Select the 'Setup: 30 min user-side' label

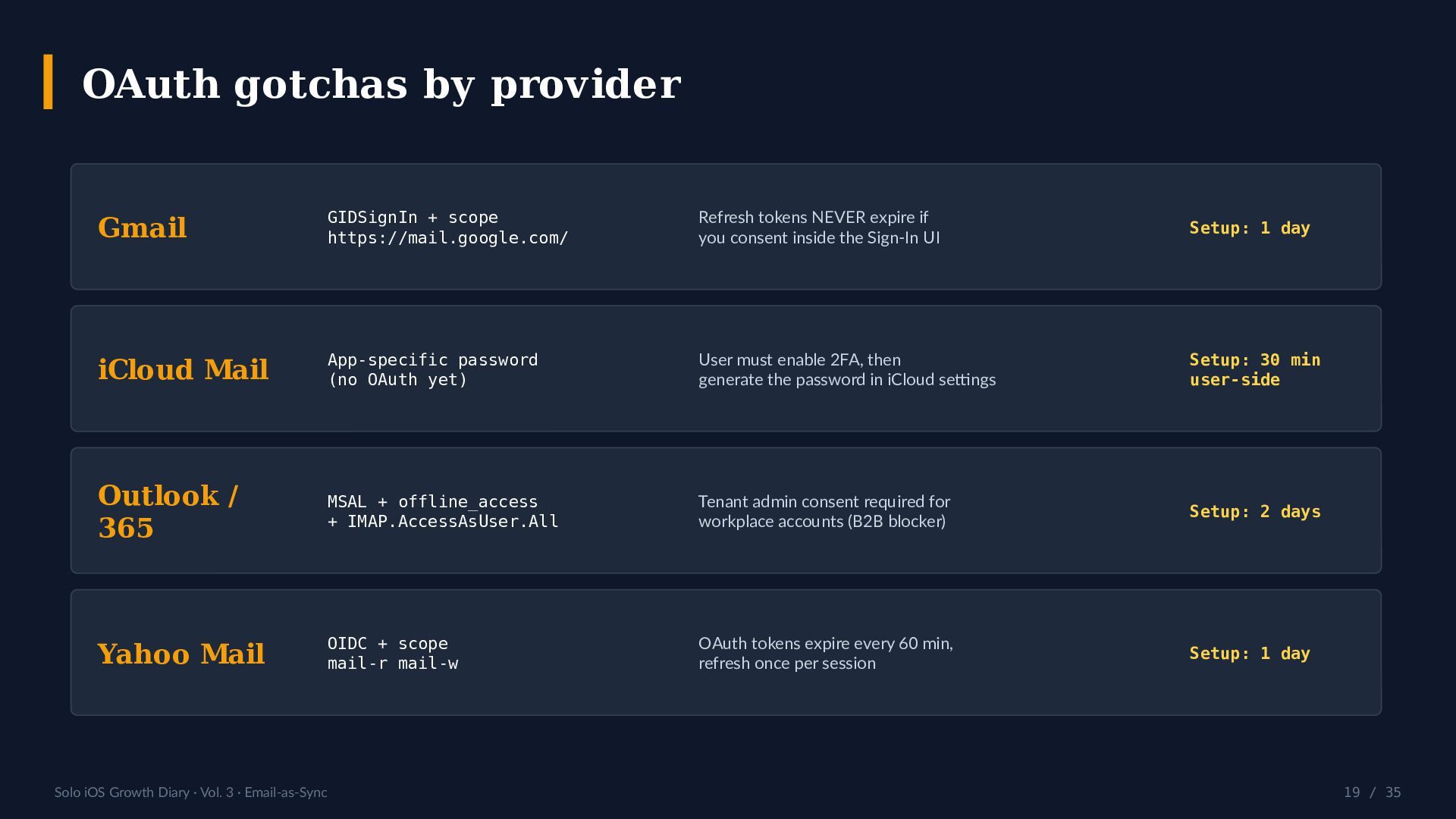coord(1255,369)
